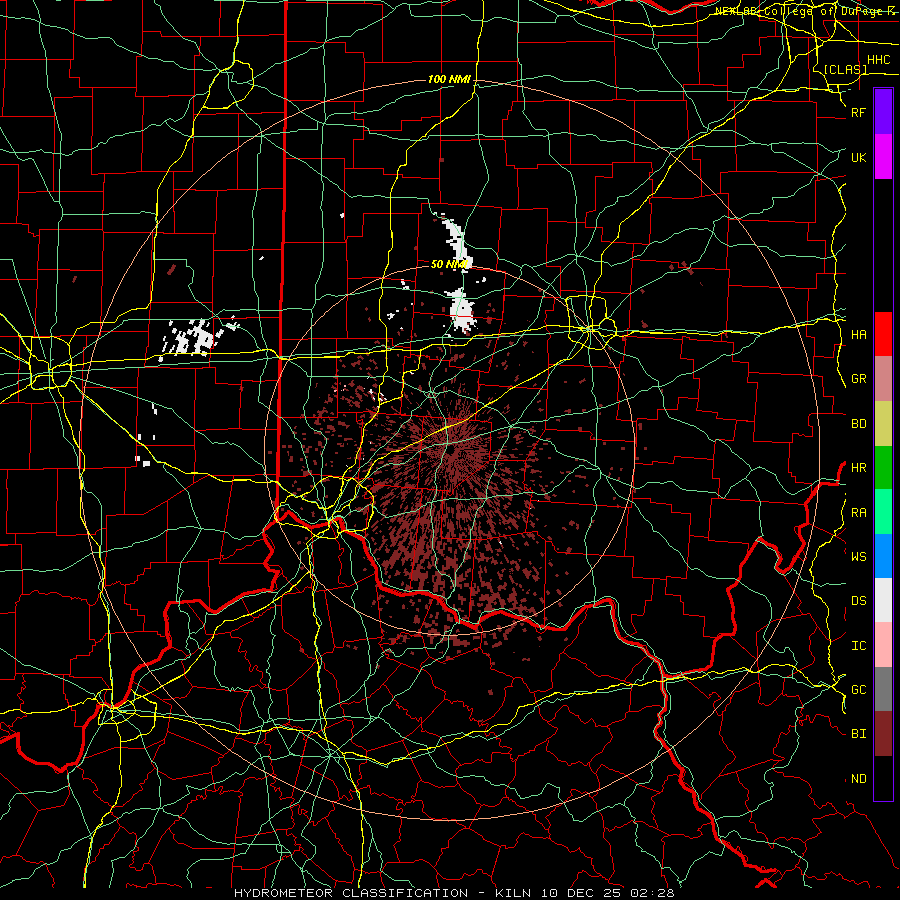Click the 'RF' legend label
The width and height of the screenshot is (900, 900).
tap(859, 112)
